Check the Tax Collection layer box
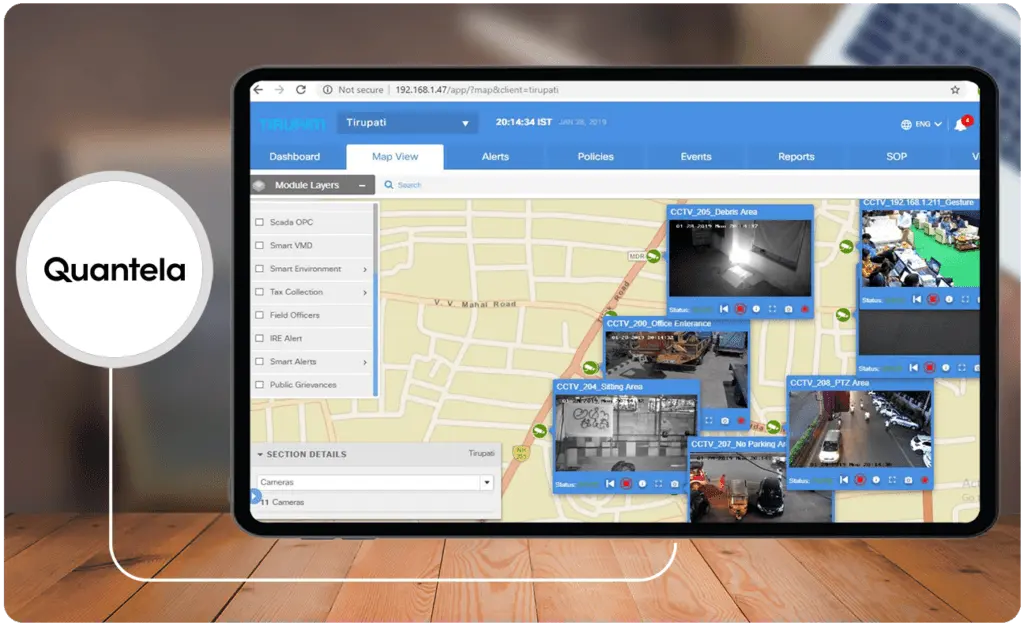1024x626 pixels. point(259,292)
